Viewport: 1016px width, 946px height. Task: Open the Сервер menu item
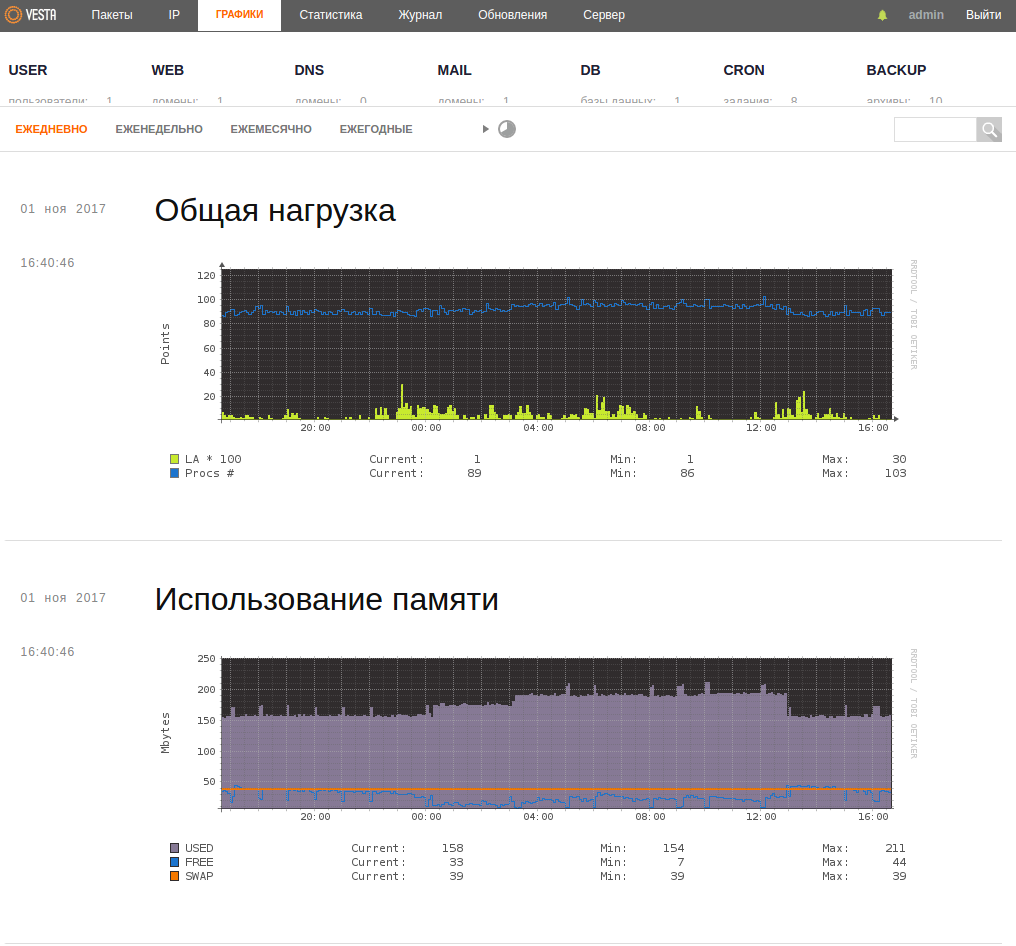(603, 15)
